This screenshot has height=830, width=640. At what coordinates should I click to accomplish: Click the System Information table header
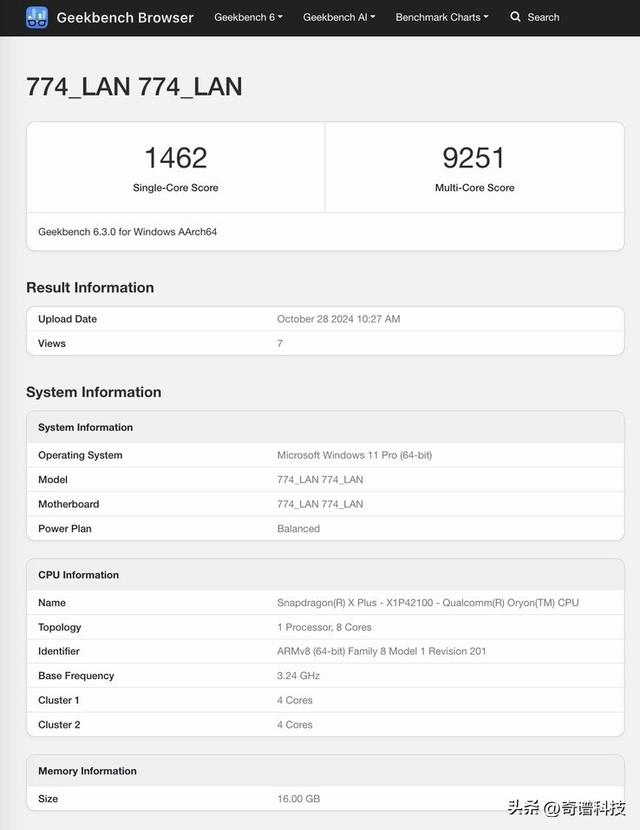[85, 427]
